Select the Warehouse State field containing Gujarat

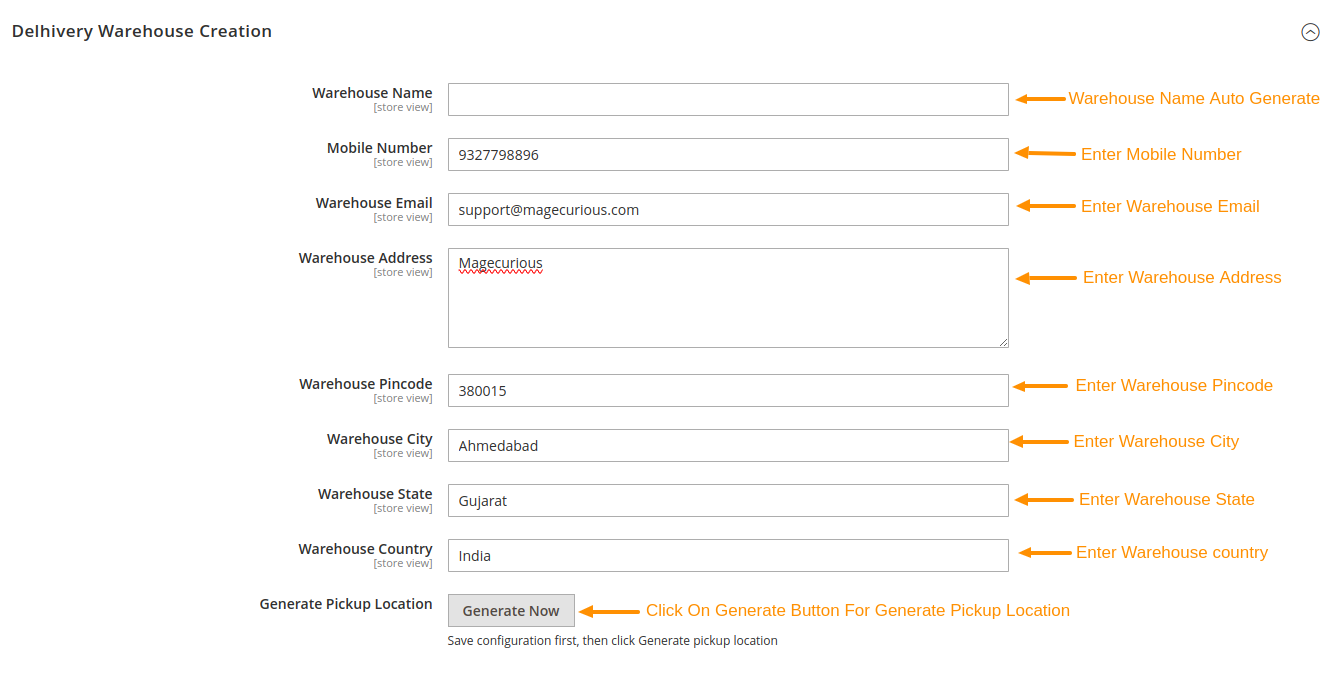(727, 500)
